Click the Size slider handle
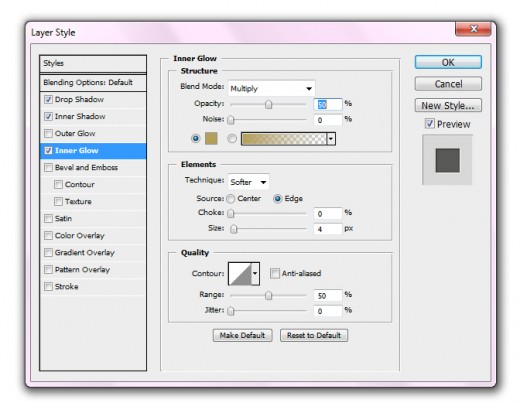The width and height of the screenshot is (520, 403). (x=234, y=229)
